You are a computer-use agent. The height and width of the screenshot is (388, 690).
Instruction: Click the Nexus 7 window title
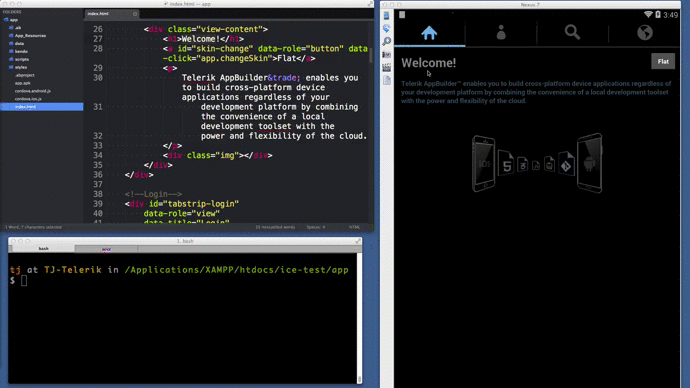click(x=530, y=4)
